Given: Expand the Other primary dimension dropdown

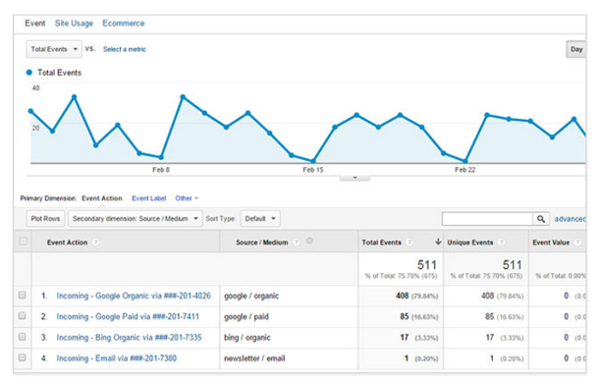Looking at the screenshot, I should tap(187, 198).
